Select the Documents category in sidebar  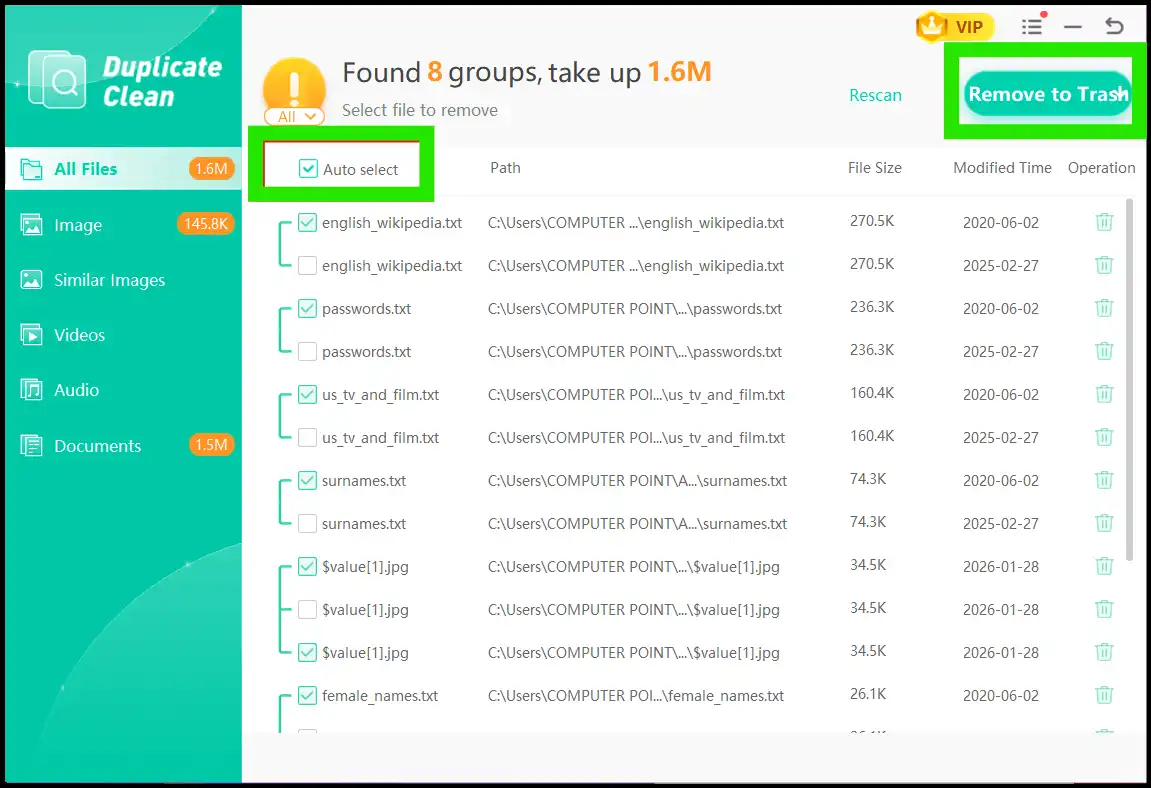(98, 445)
